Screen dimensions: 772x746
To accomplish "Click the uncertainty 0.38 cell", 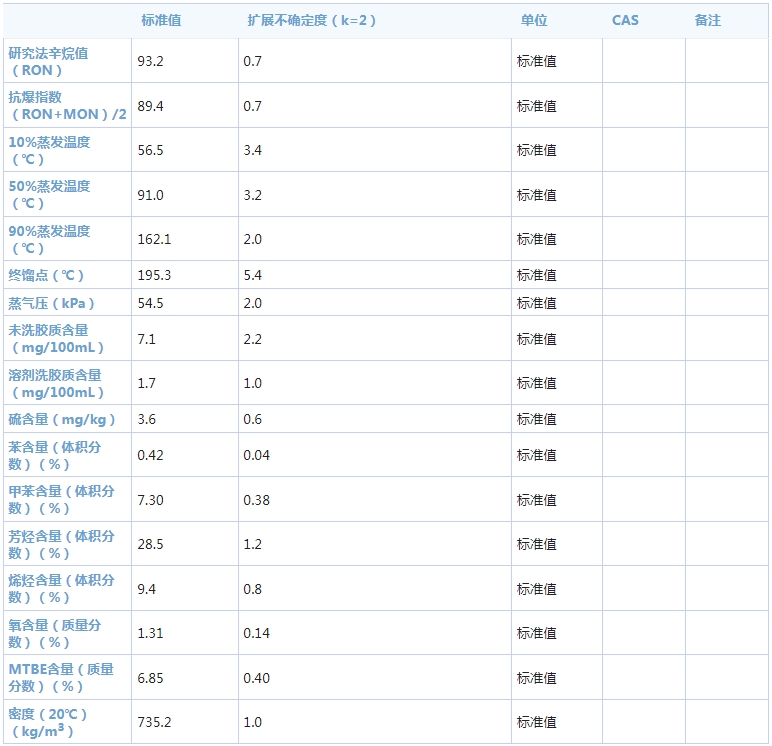I will [256, 500].
